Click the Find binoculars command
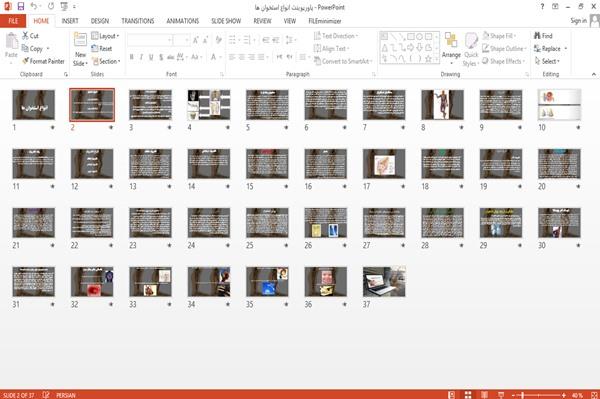Viewport: 600px width, 399px height. coord(543,36)
